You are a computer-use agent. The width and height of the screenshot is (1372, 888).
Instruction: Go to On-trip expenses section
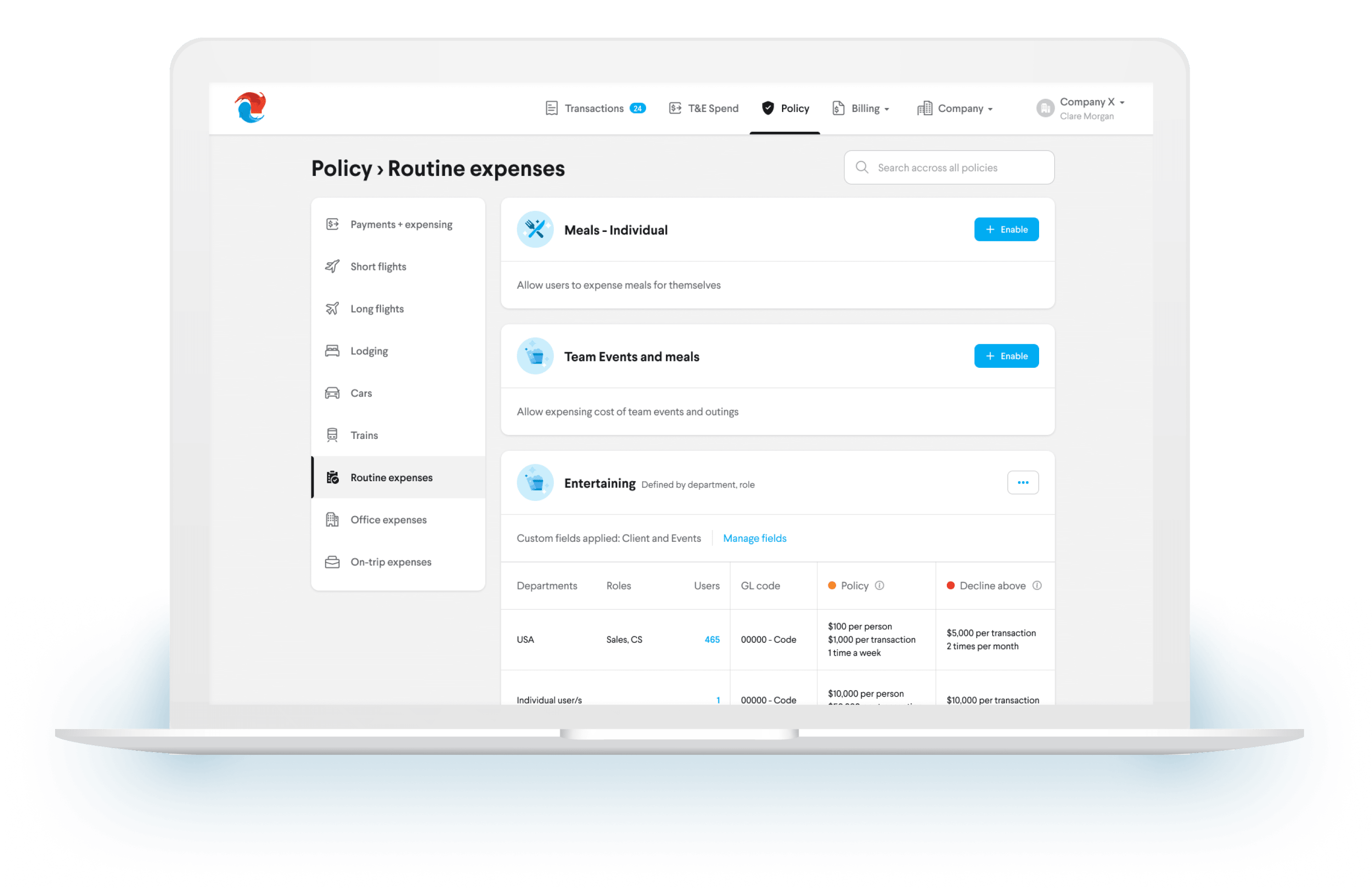(x=398, y=562)
